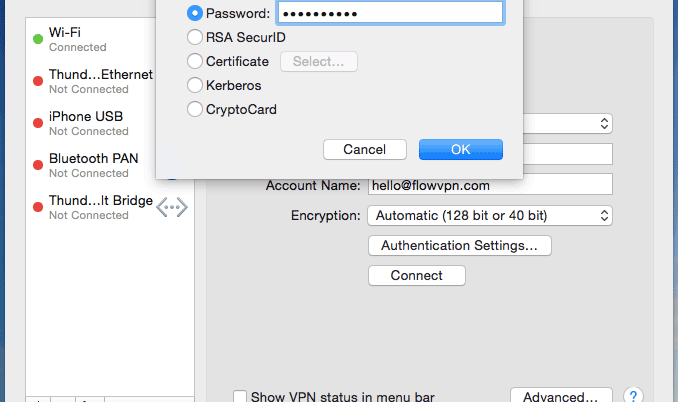Open Authentication Settings
Viewport: 678px width, 402px height.
point(459,245)
